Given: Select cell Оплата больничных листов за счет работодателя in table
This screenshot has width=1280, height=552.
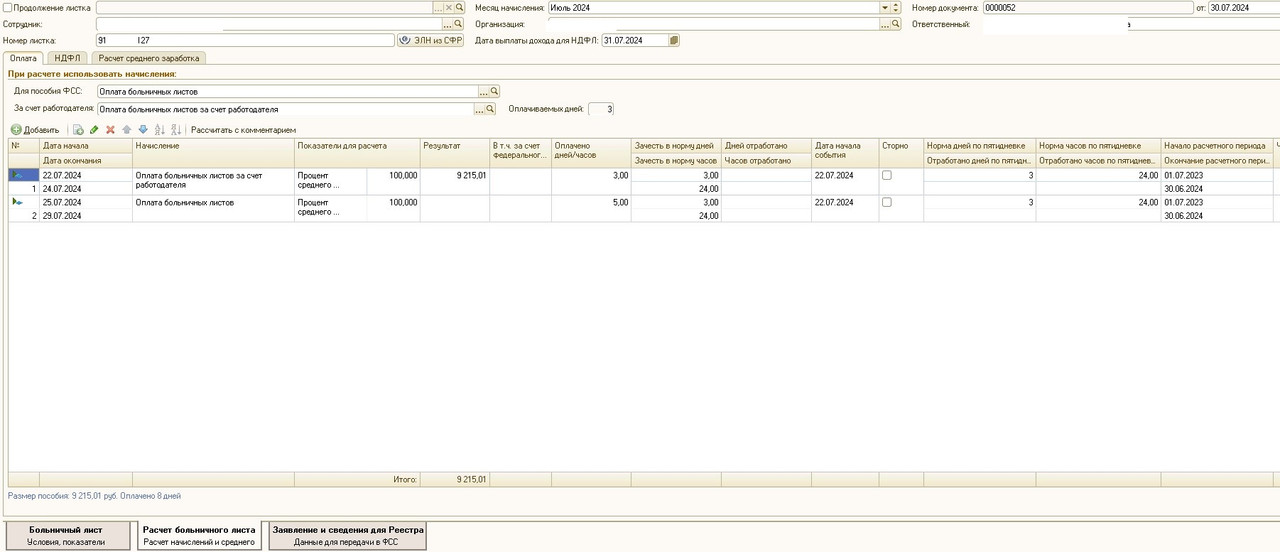Looking at the screenshot, I should [x=213, y=181].
